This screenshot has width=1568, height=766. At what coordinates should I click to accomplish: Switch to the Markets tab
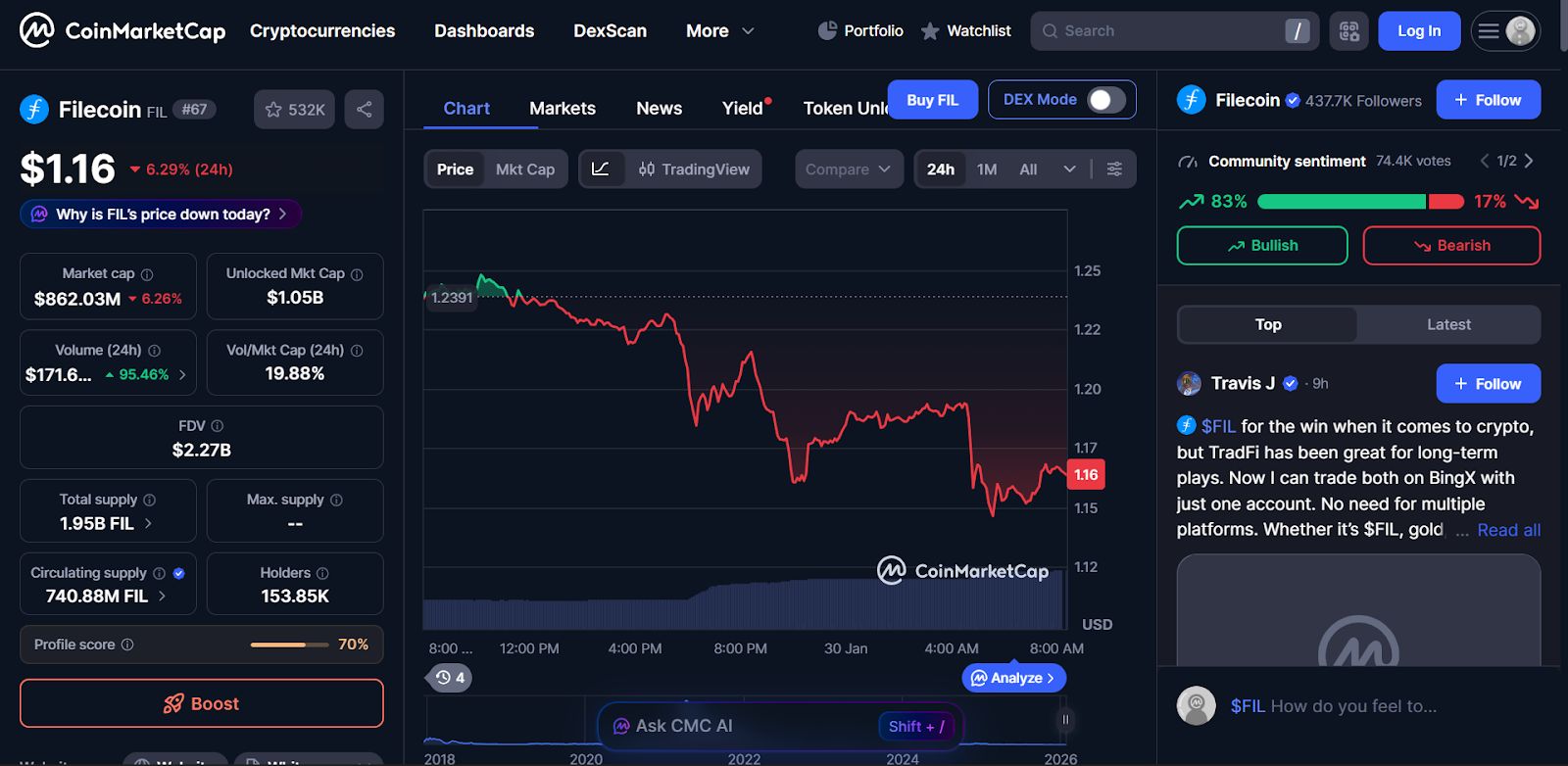click(563, 109)
